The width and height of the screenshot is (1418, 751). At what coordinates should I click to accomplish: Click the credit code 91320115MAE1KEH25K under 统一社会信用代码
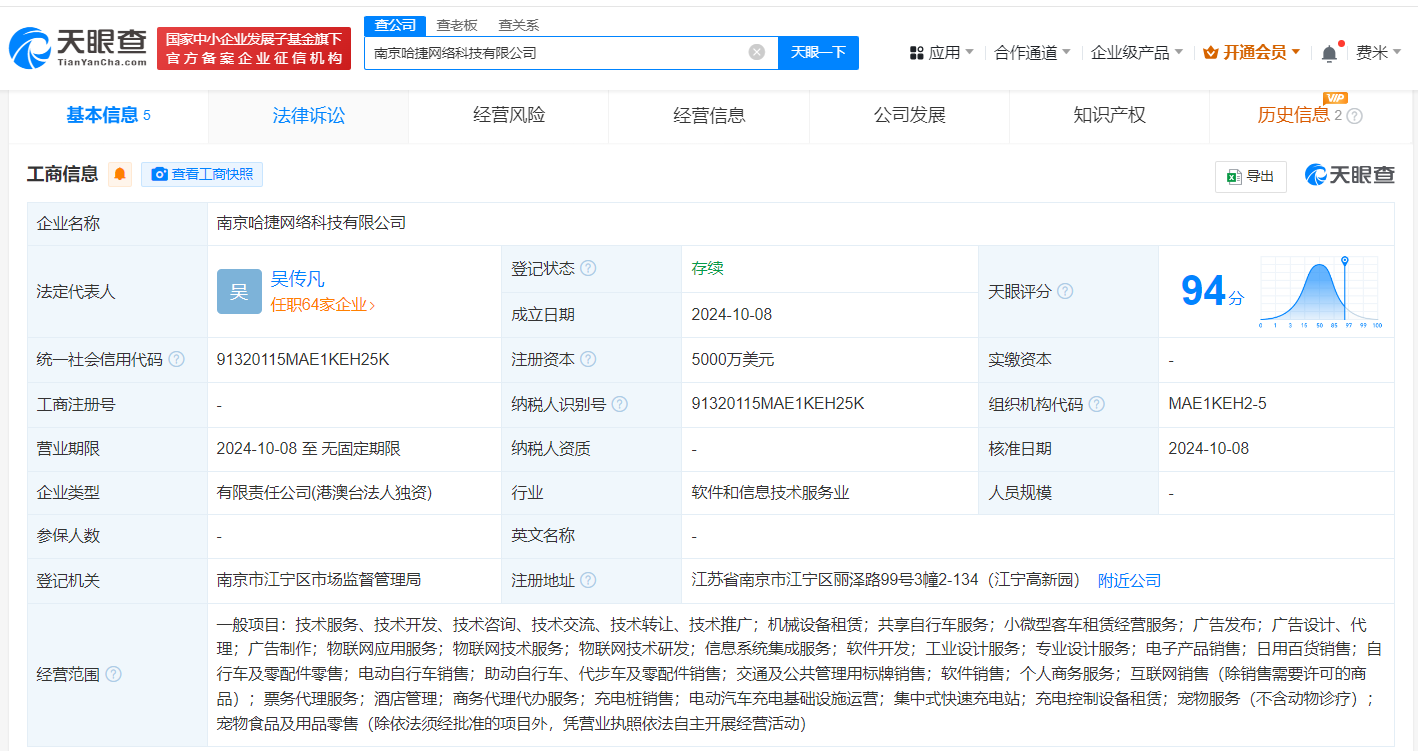click(x=303, y=359)
